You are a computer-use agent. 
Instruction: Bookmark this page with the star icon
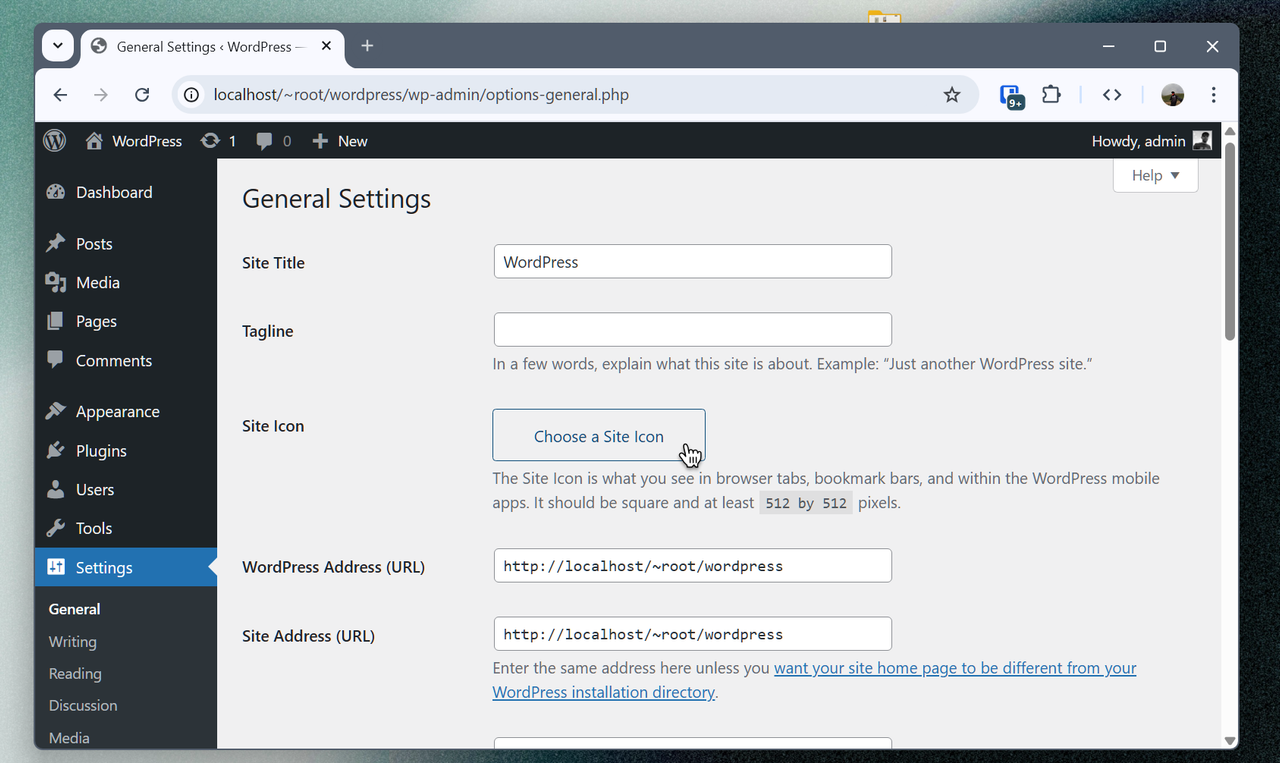pos(952,95)
